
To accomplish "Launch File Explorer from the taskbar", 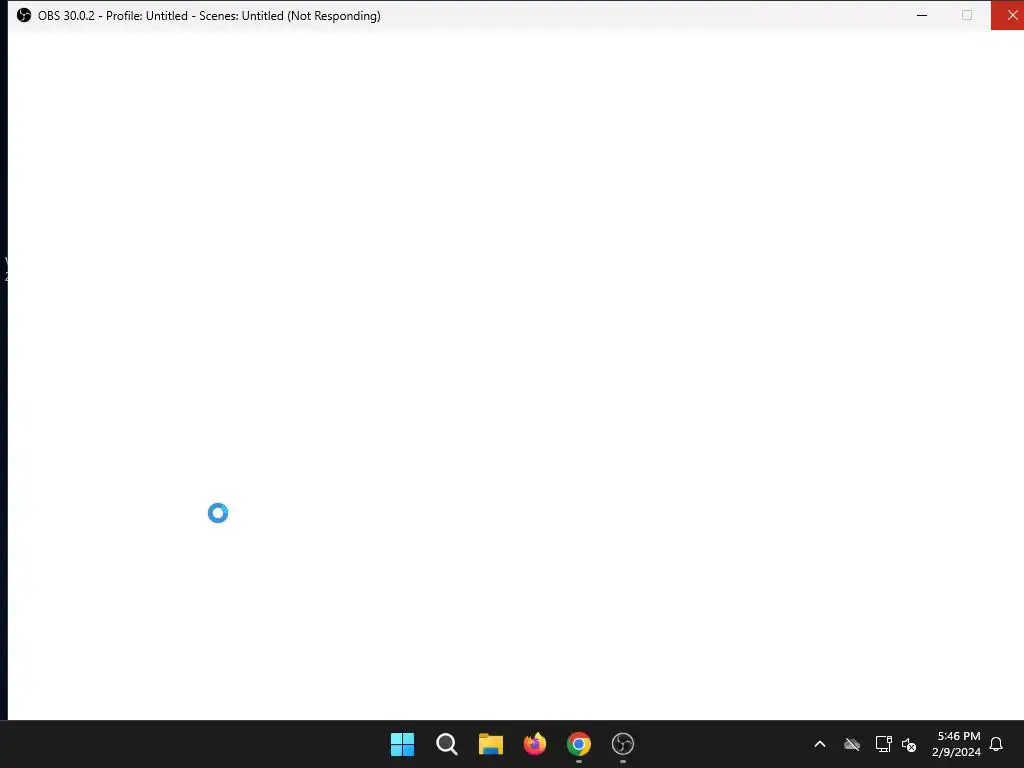I will (x=490, y=744).
